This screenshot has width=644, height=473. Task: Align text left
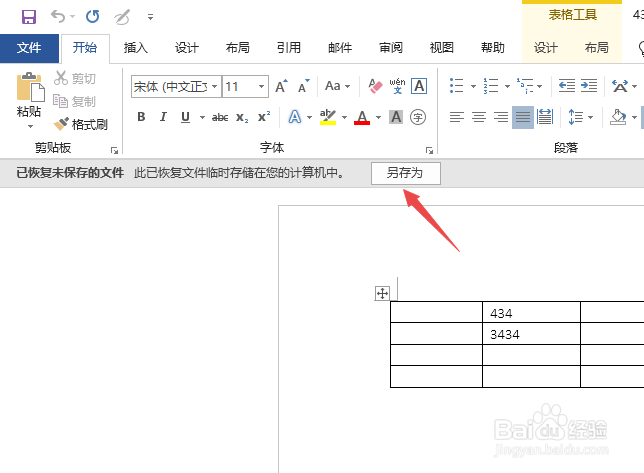456,117
